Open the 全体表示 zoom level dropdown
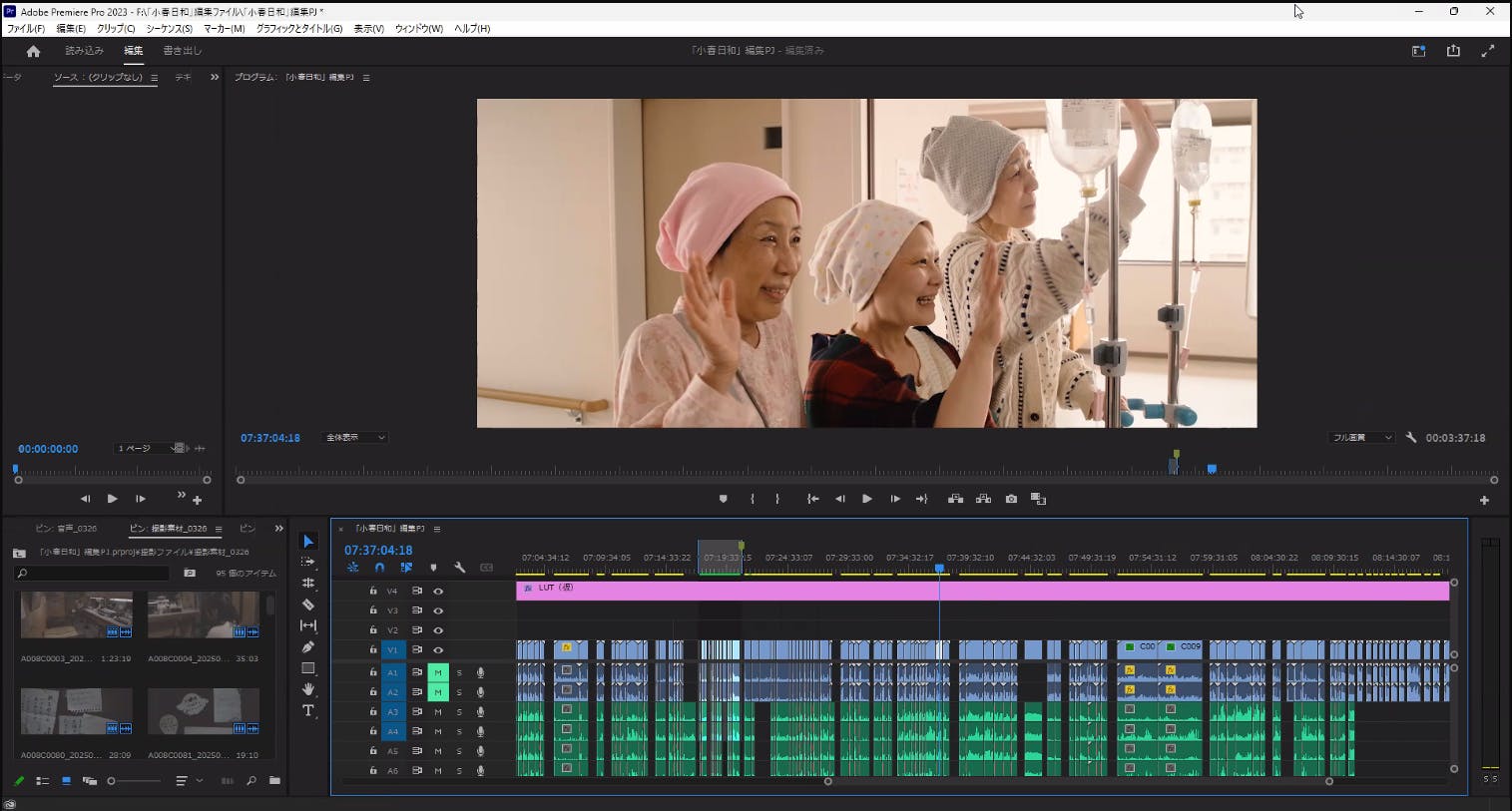Image resolution: width=1512 pixels, height=811 pixels. (354, 438)
